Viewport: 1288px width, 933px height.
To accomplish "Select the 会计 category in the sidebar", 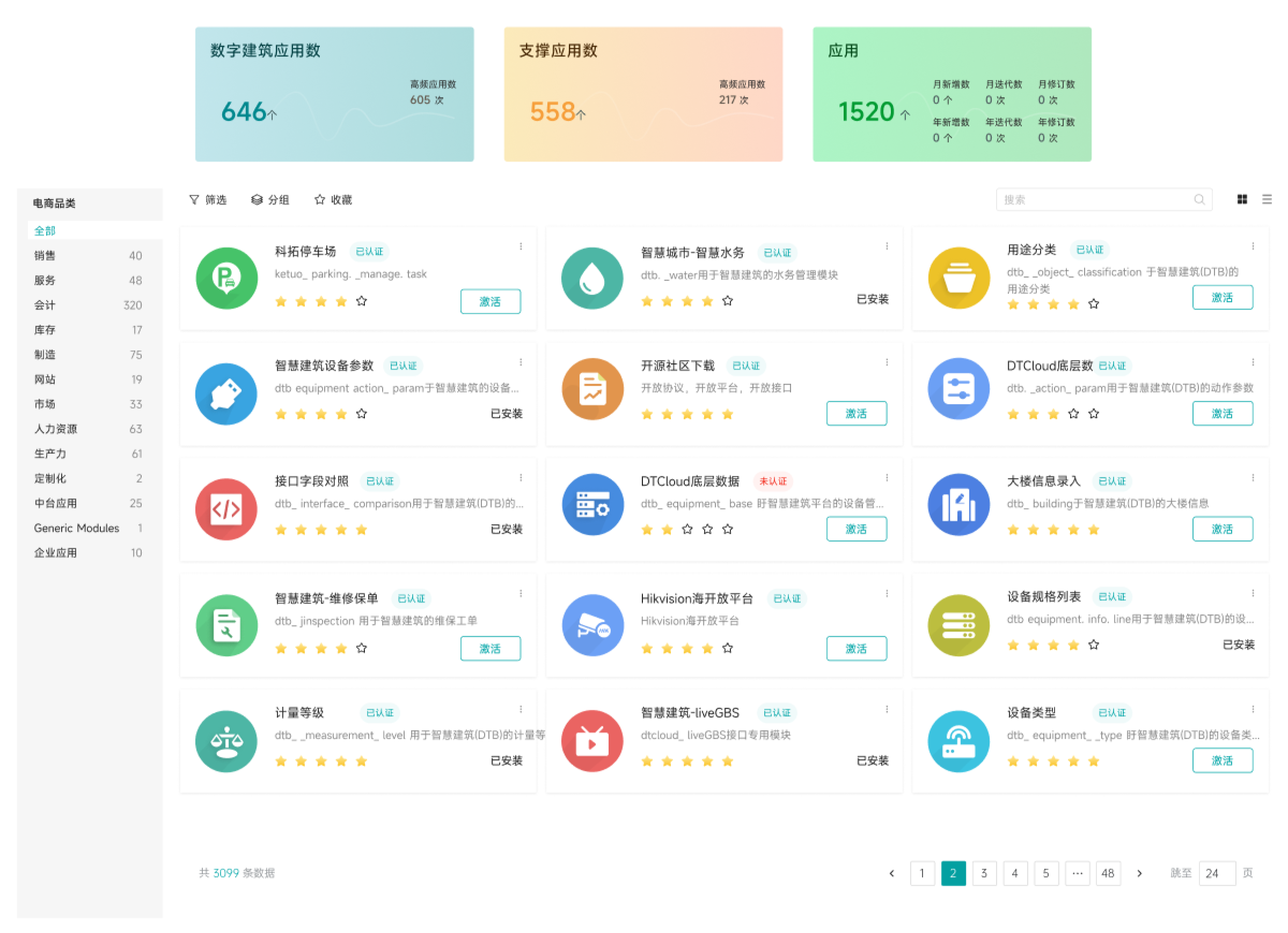I will pos(45,304).
